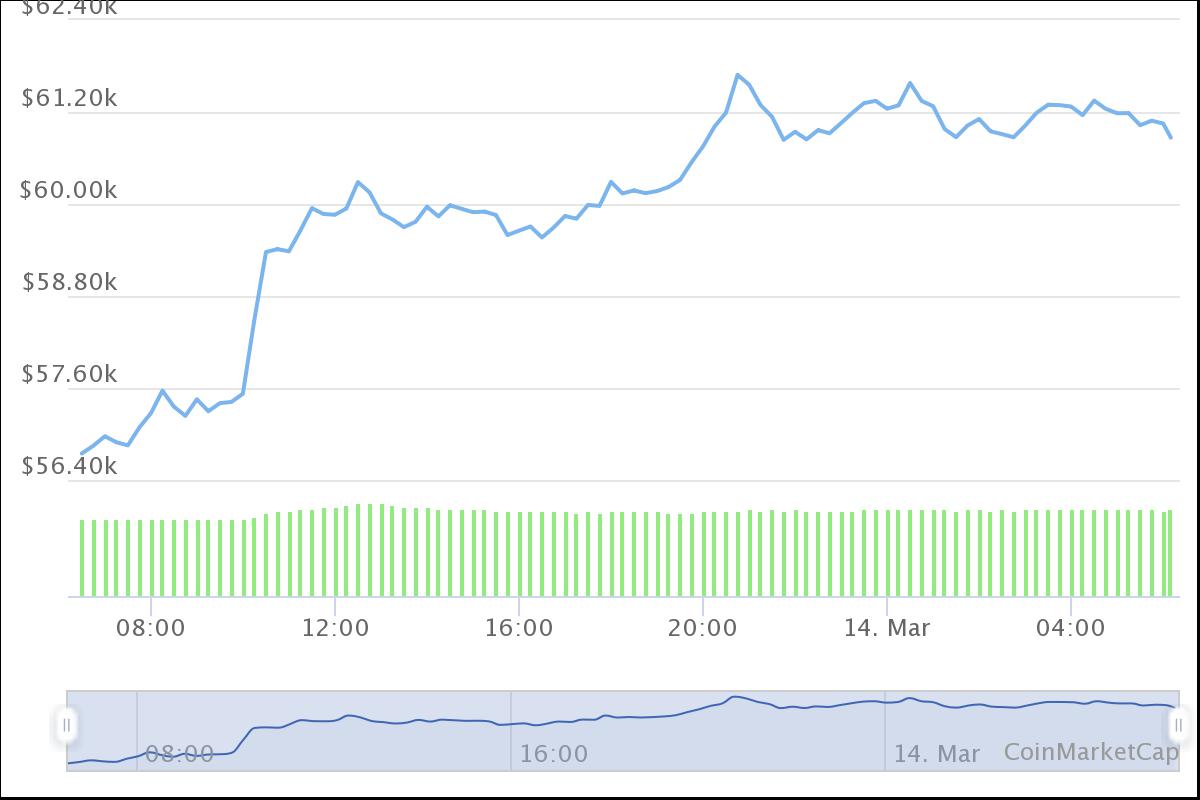Viewport: 1200px width, 800px height.
Task: Click the $61.20k price axis label
Action: pos(70,99)
